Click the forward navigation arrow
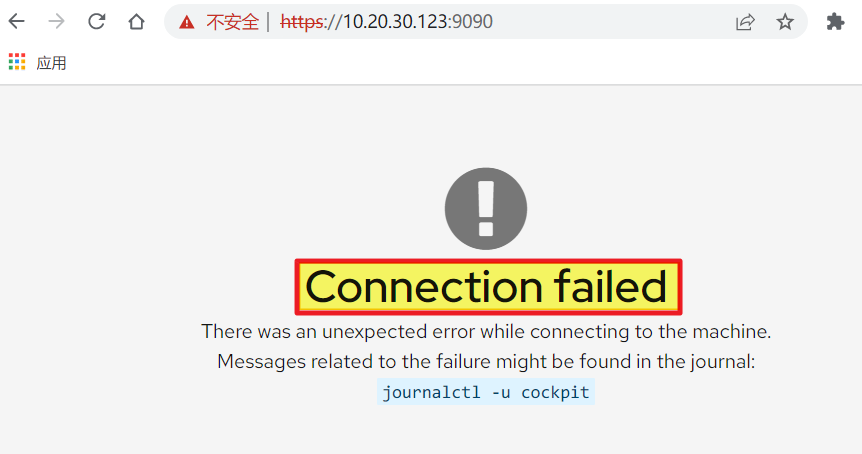 pos(57,21)
